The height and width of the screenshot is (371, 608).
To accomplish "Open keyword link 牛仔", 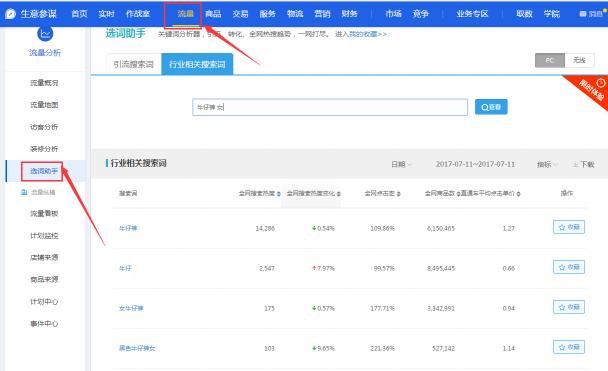I will click(125, 268).
